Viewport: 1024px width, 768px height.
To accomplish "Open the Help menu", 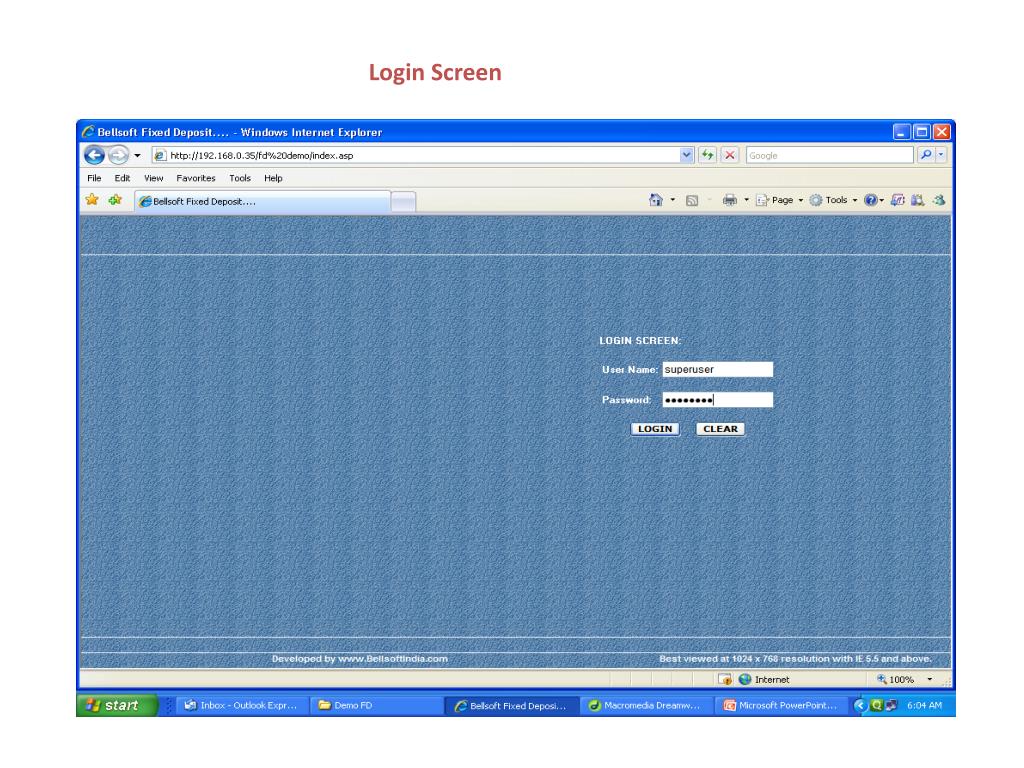I will click(273, 178).
